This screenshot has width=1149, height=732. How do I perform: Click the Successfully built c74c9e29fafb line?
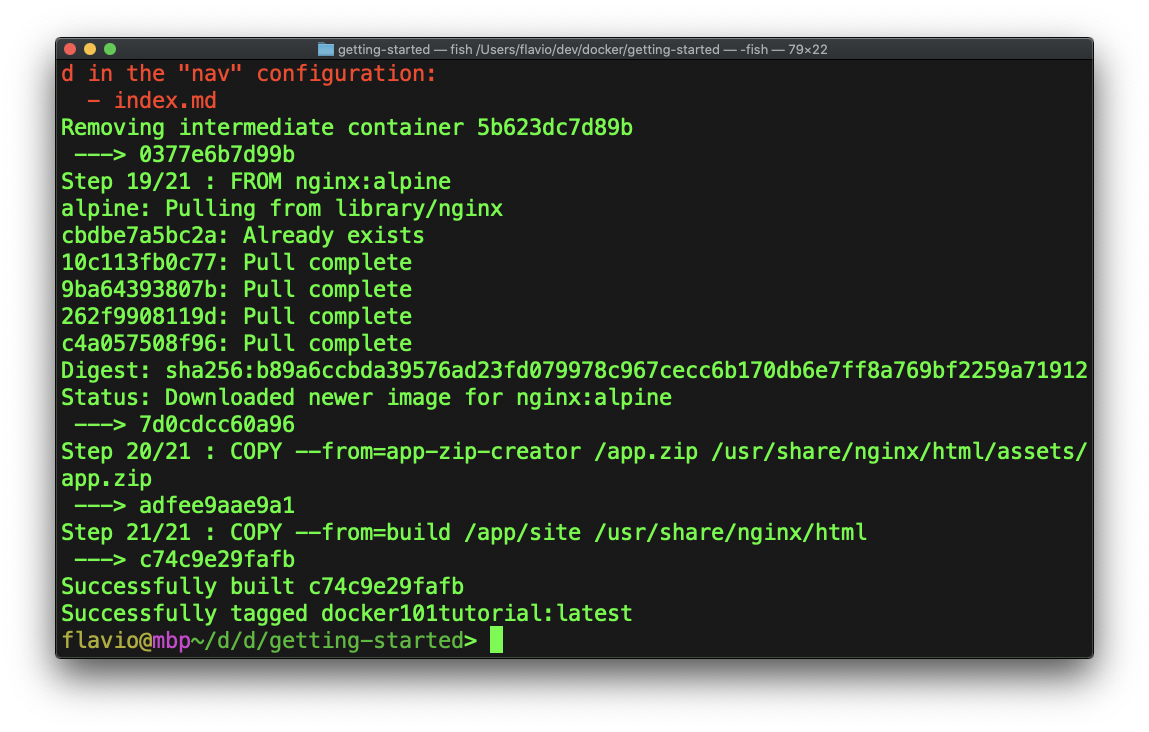coord(262,586)
